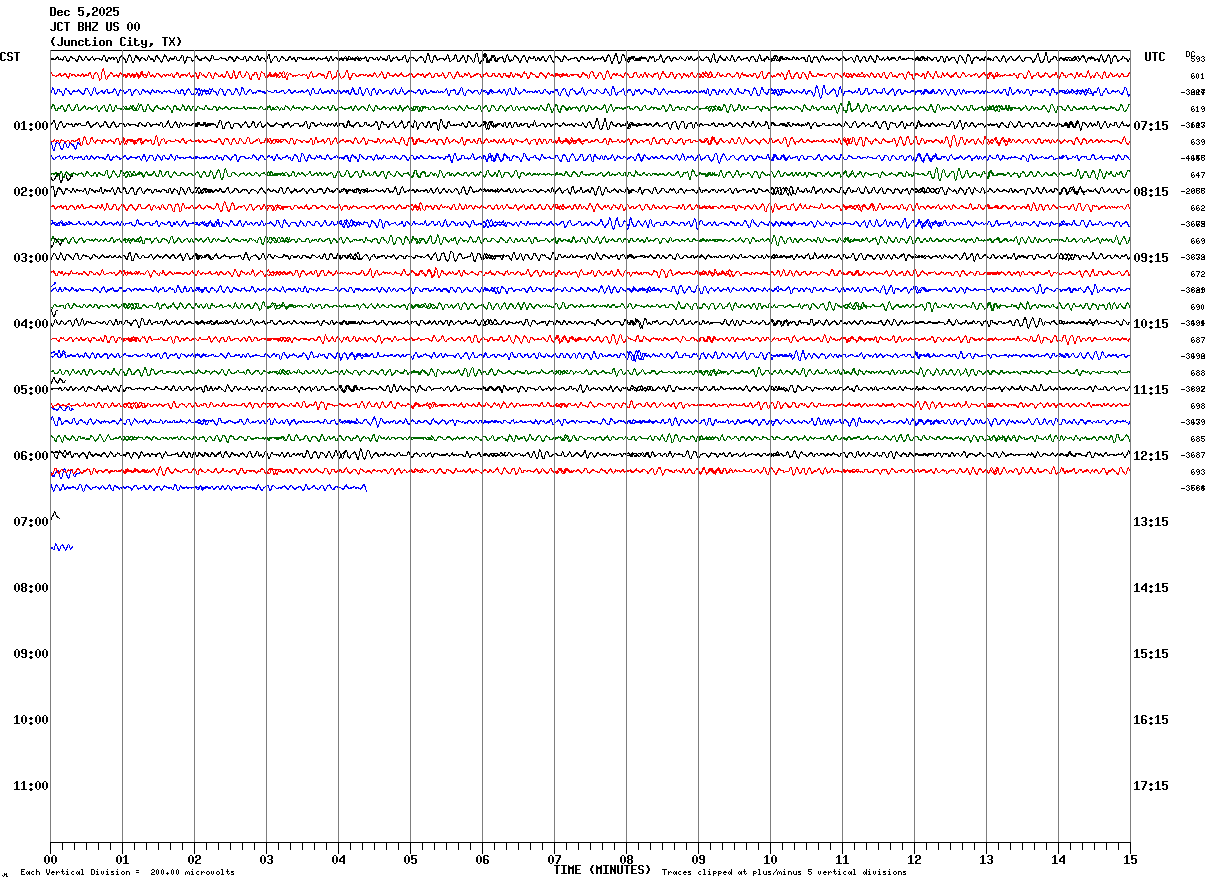The image size is (1210, 886).
Task: Click minute tick 15 on time axis
Action: point(1130,859)
